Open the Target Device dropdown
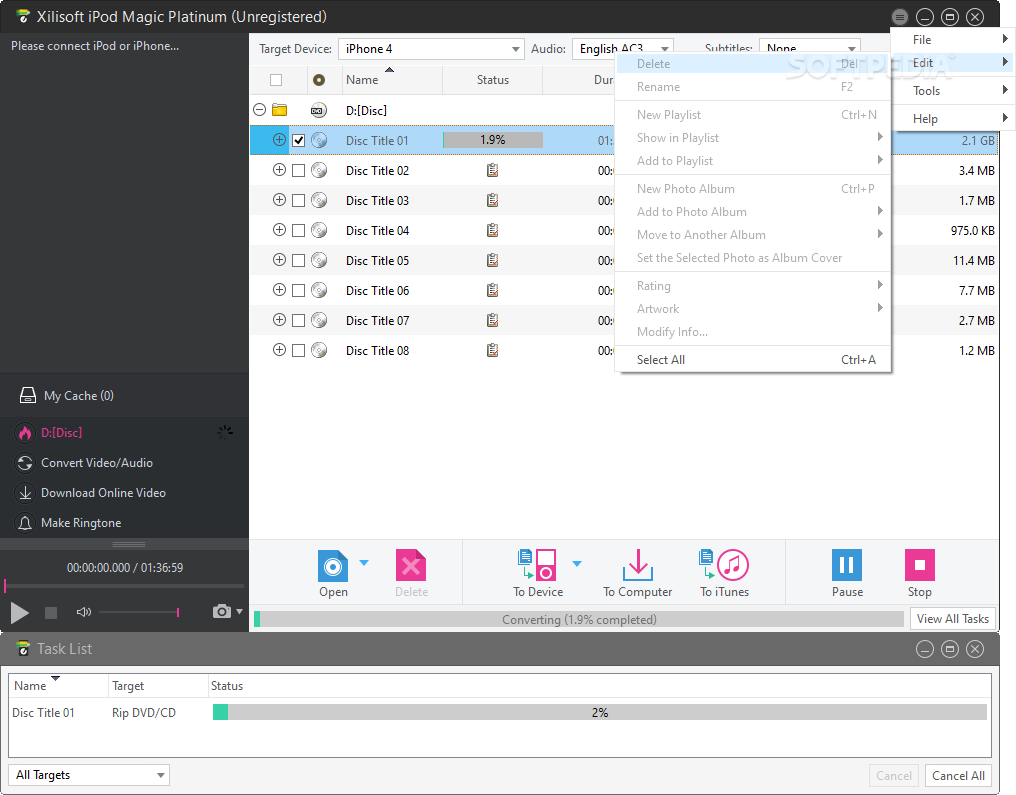This screenshot has height=795, width=1016. pos(431,49)
